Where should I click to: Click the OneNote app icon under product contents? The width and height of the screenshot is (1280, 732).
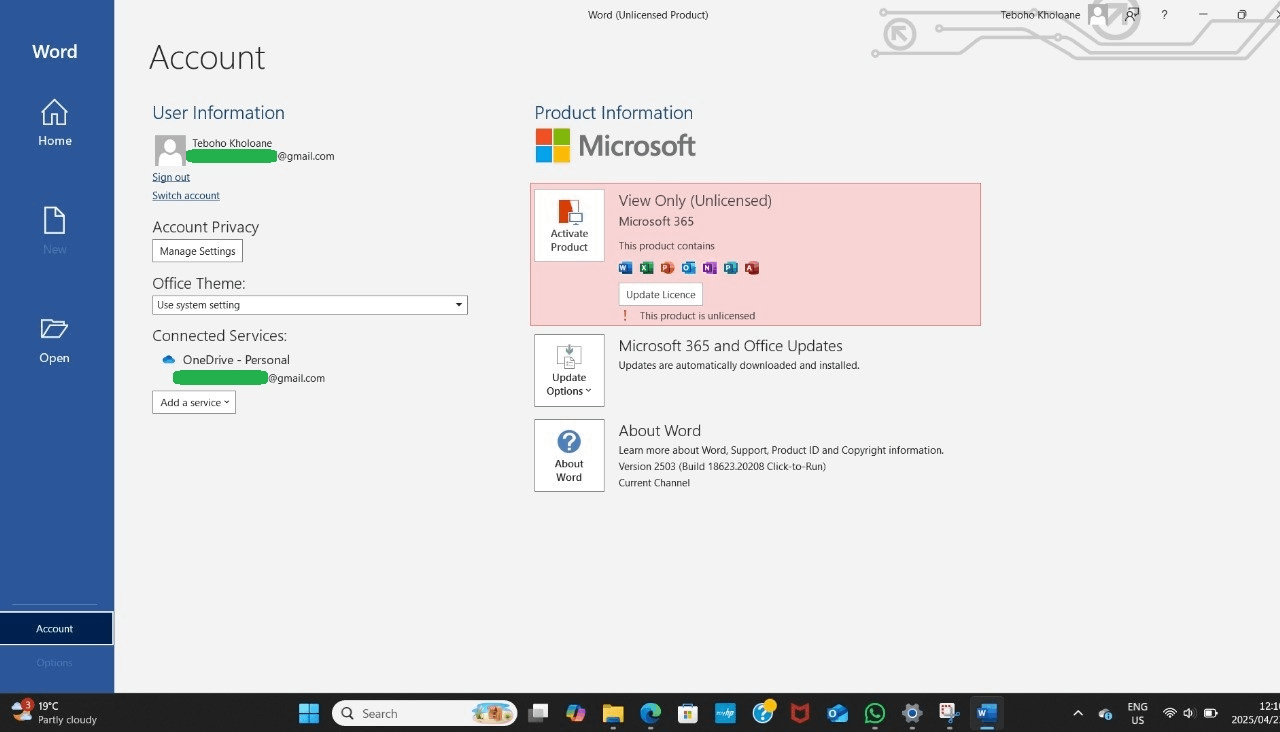[x=709, y=267]
